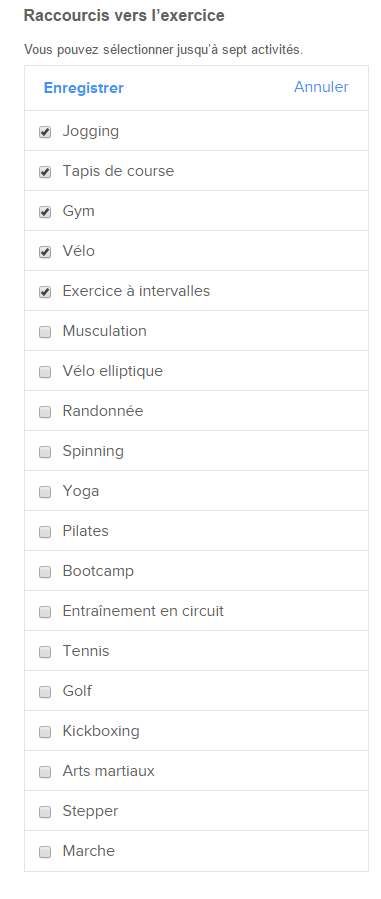Uncheck the Tapis de course checkbox
This screenshot has width=381, height=899.
(45, 172)
